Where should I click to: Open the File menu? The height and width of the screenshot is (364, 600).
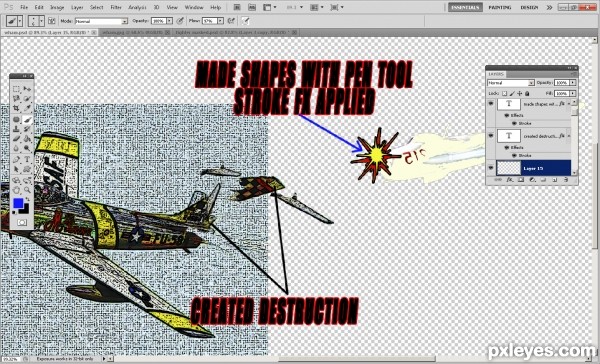tap(24, 7)
